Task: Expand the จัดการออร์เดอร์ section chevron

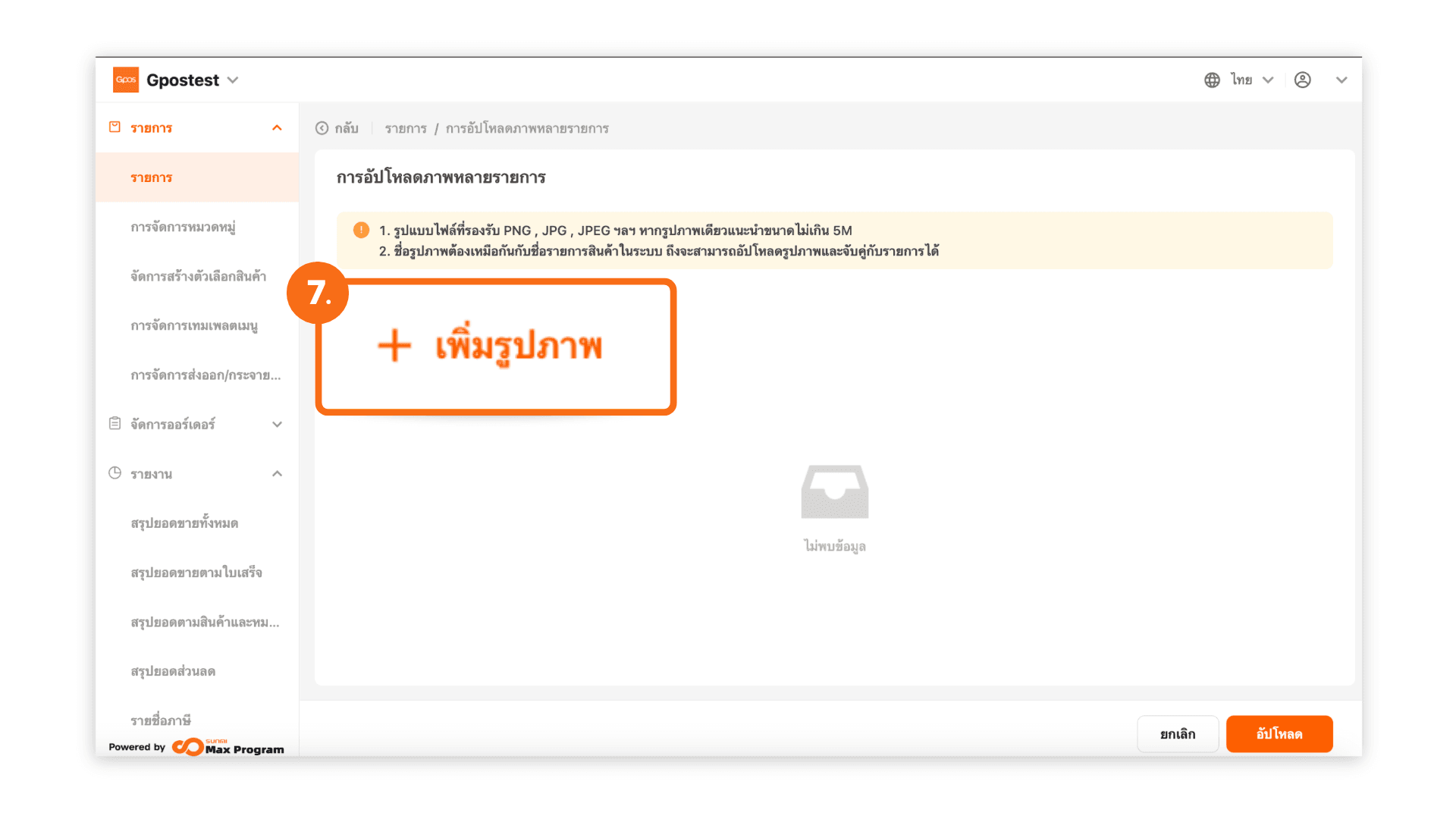Action: [277, 425]
